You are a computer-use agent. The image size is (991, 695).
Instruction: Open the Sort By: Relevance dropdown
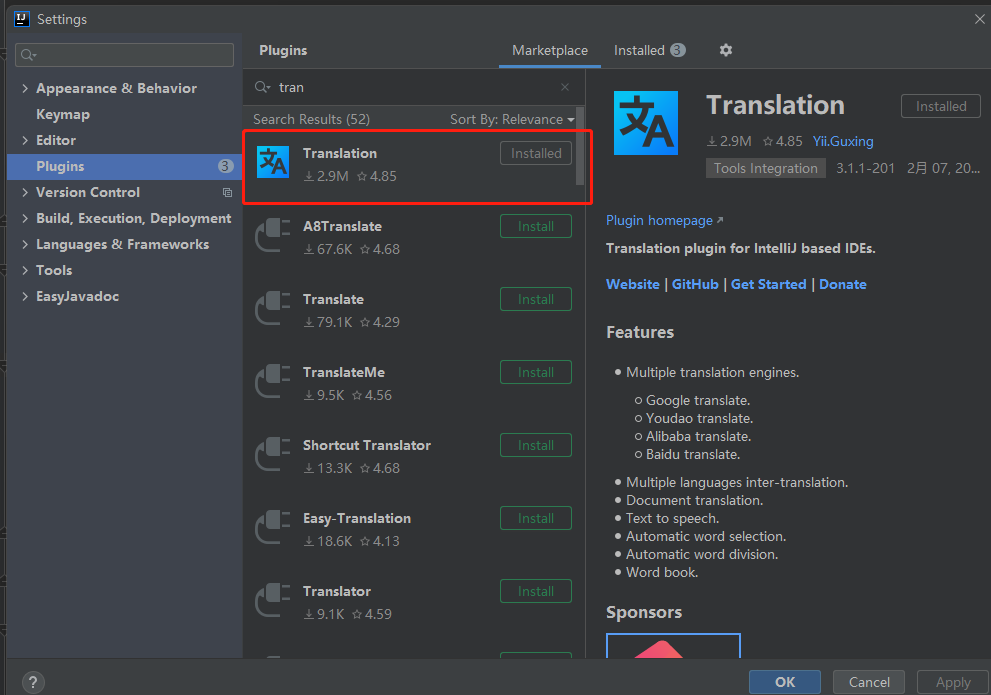pyautogui.click(x=512, y=119)
